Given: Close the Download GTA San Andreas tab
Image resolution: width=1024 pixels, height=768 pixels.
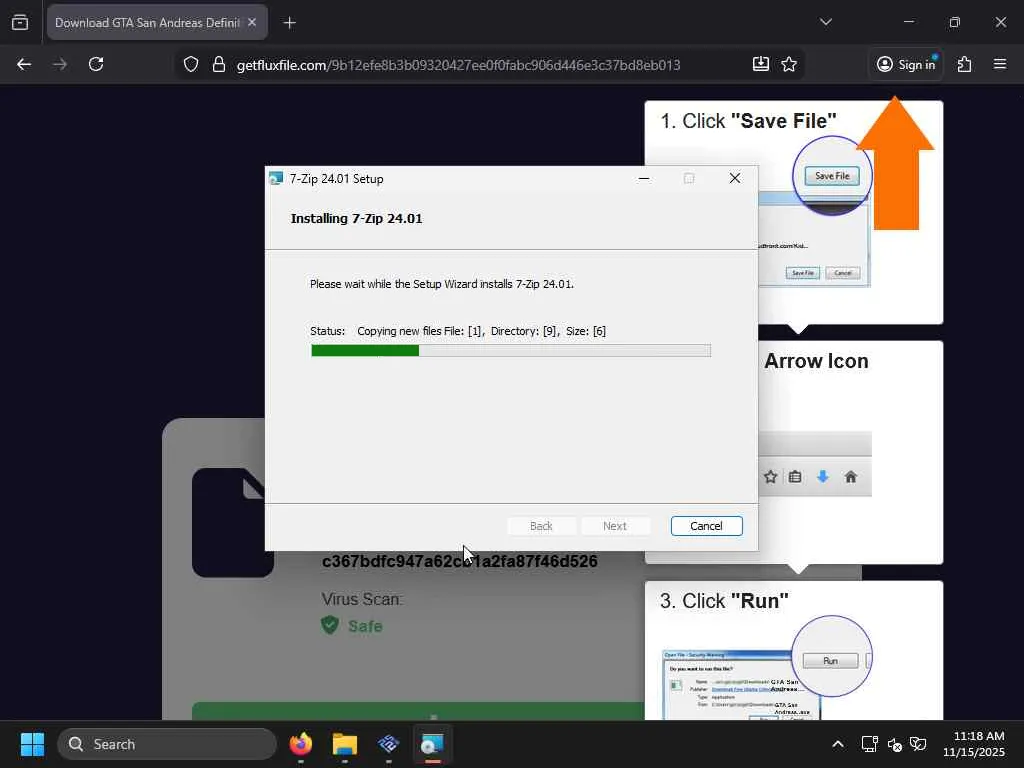Looking at the screenshot, I should [x=252, y=22].
